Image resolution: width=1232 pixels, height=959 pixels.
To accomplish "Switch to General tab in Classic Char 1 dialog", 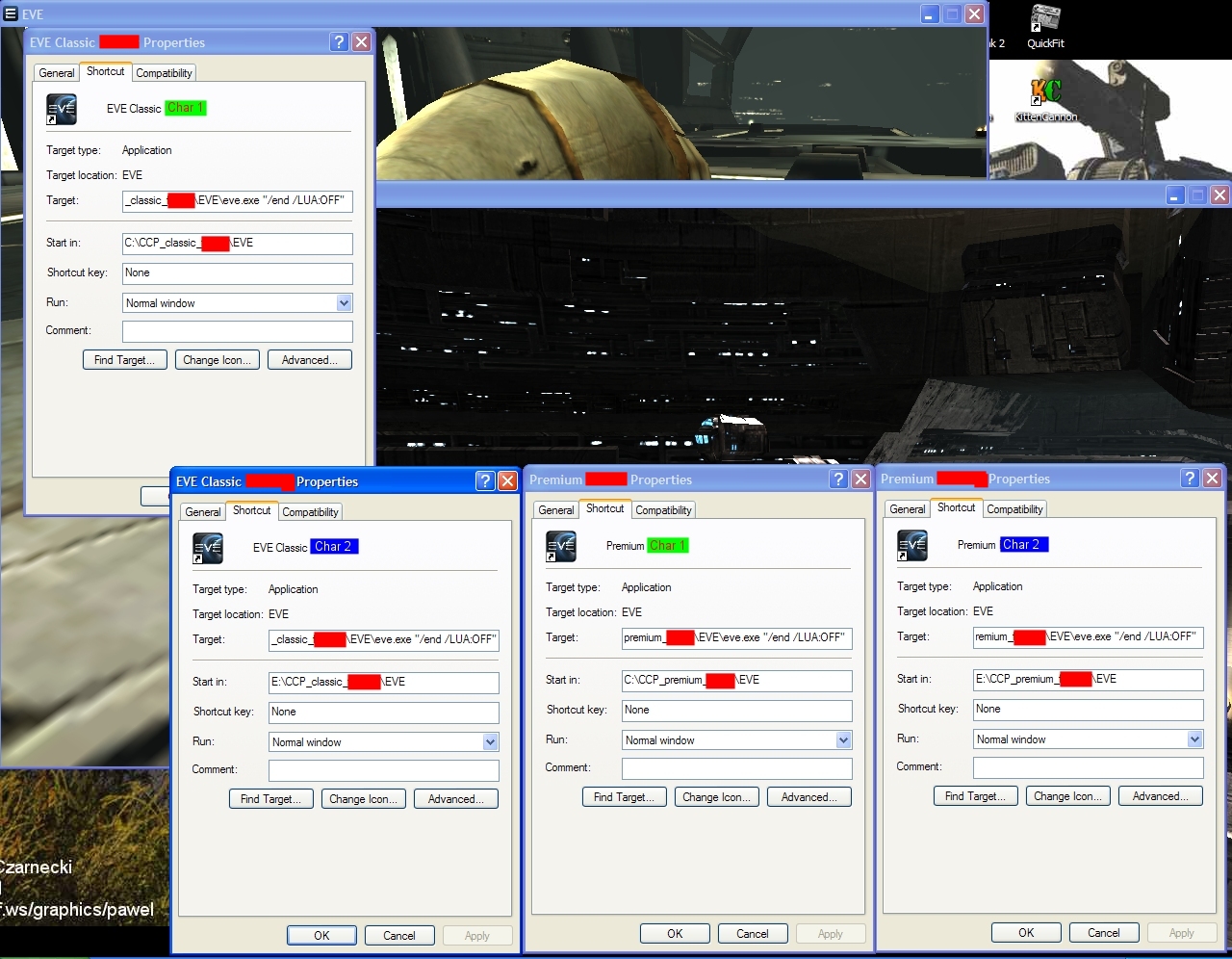I will 56,73.
